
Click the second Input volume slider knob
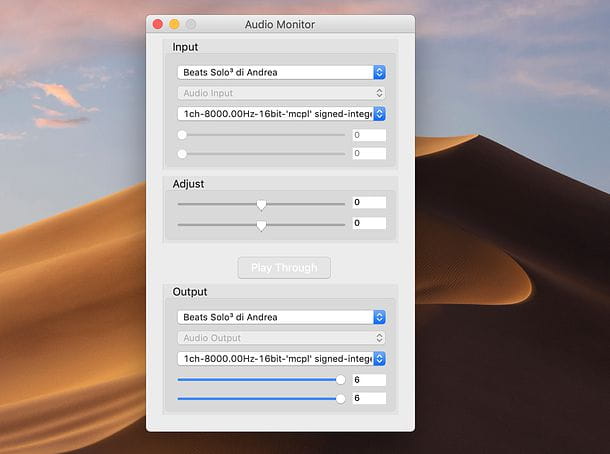(x=182, y=154)
